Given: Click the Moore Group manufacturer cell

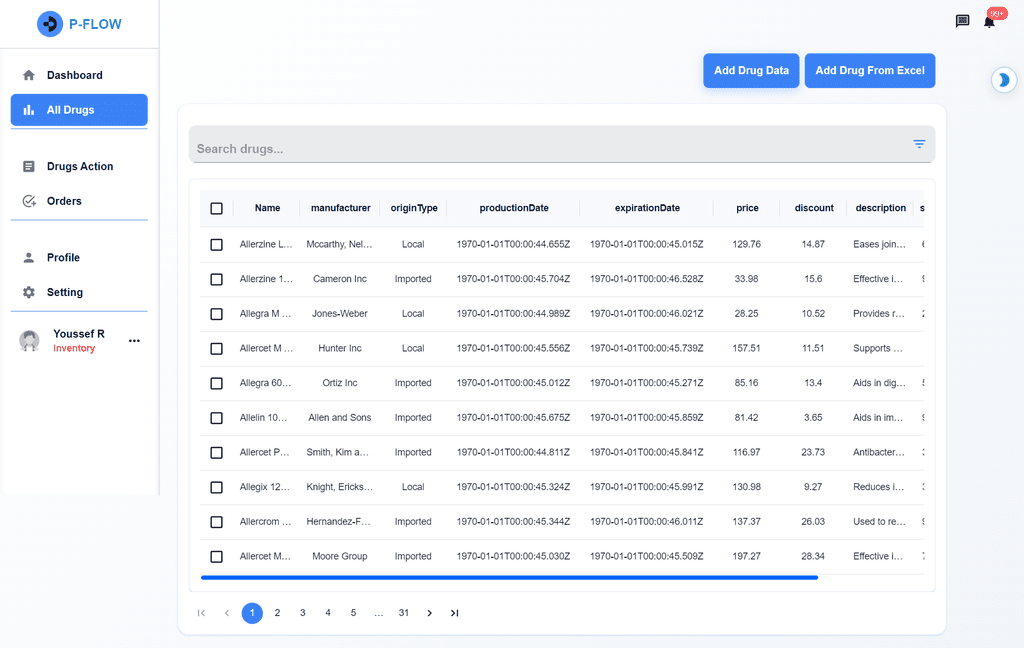Looking at the screenshot, I should (x=340, y=556).
